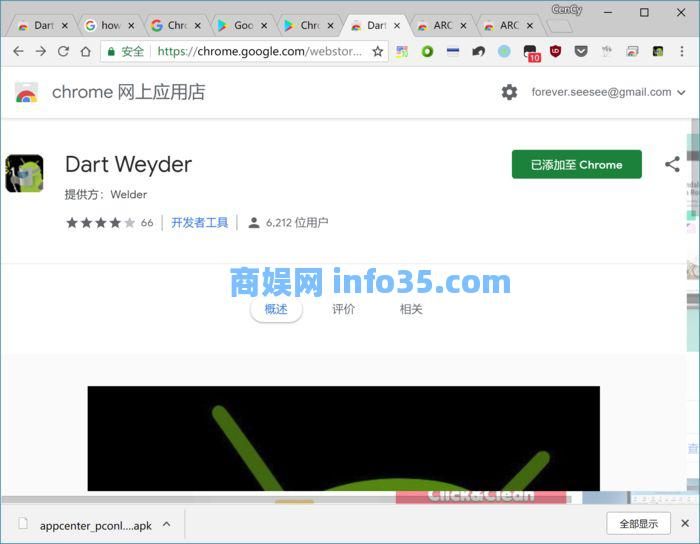Click the uBlock shield extension icon
This screenshot has height=544, width=700.
[x=556, y=51]
